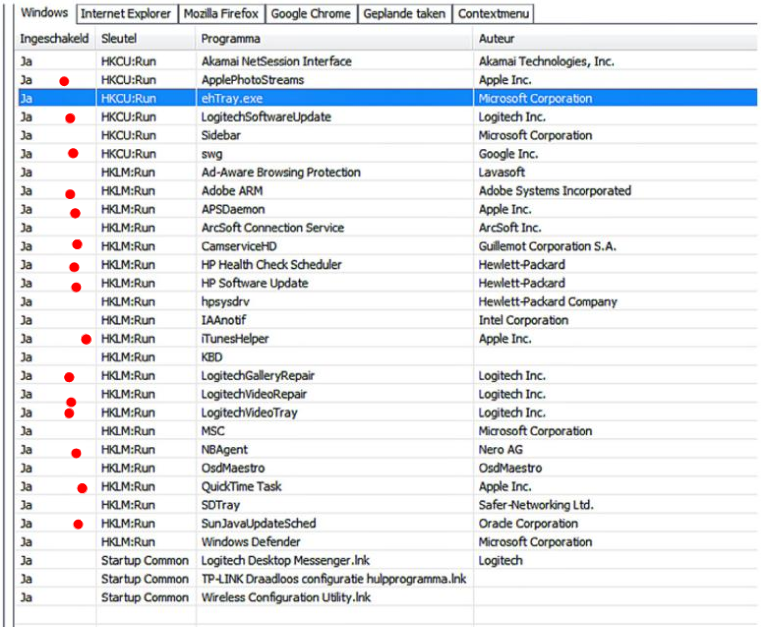Select the LogitechSoftwareUpdate entry
The image size is (761, 627).
[x=388, y=117]
